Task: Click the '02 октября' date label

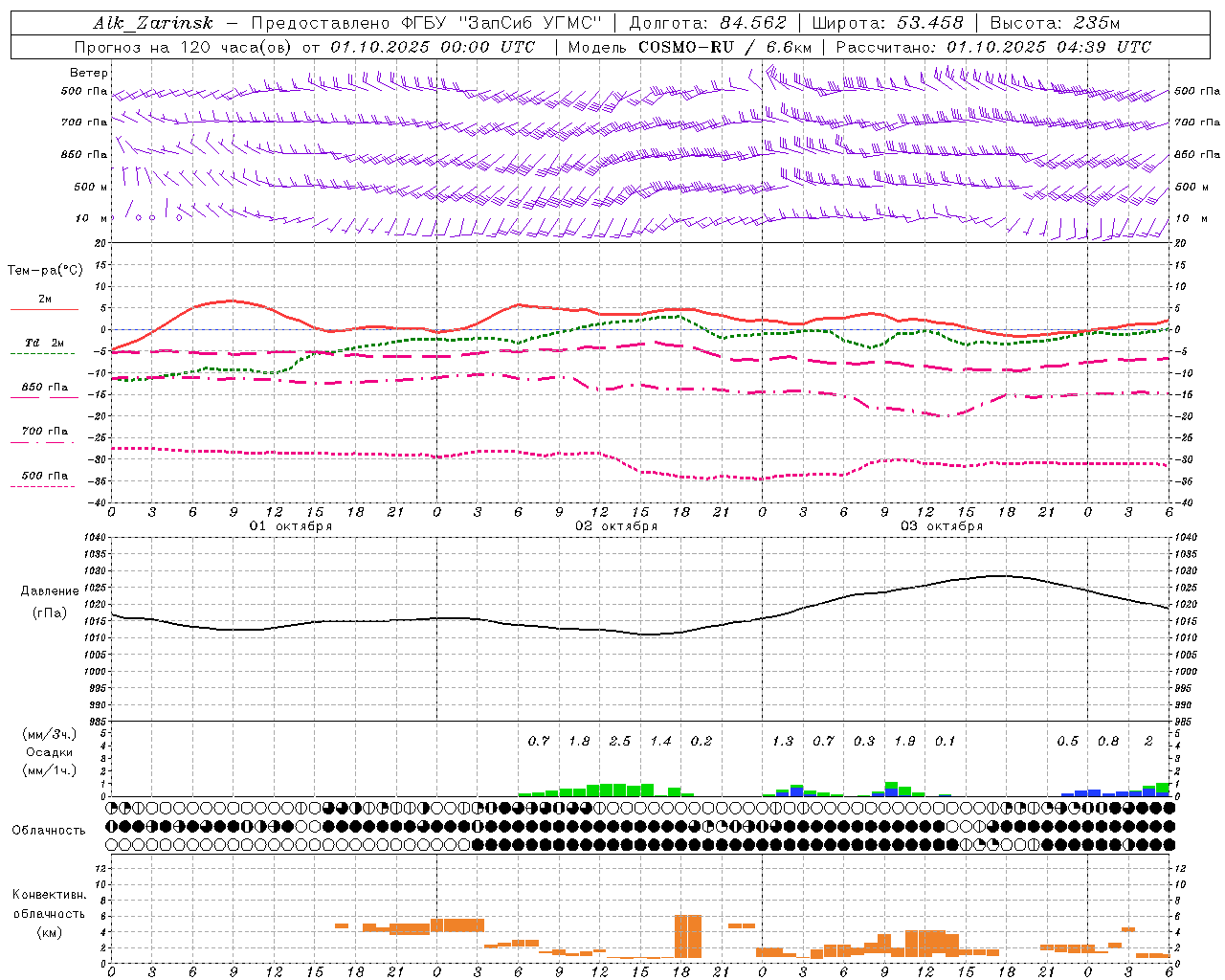Action: [x=616, y=526]
